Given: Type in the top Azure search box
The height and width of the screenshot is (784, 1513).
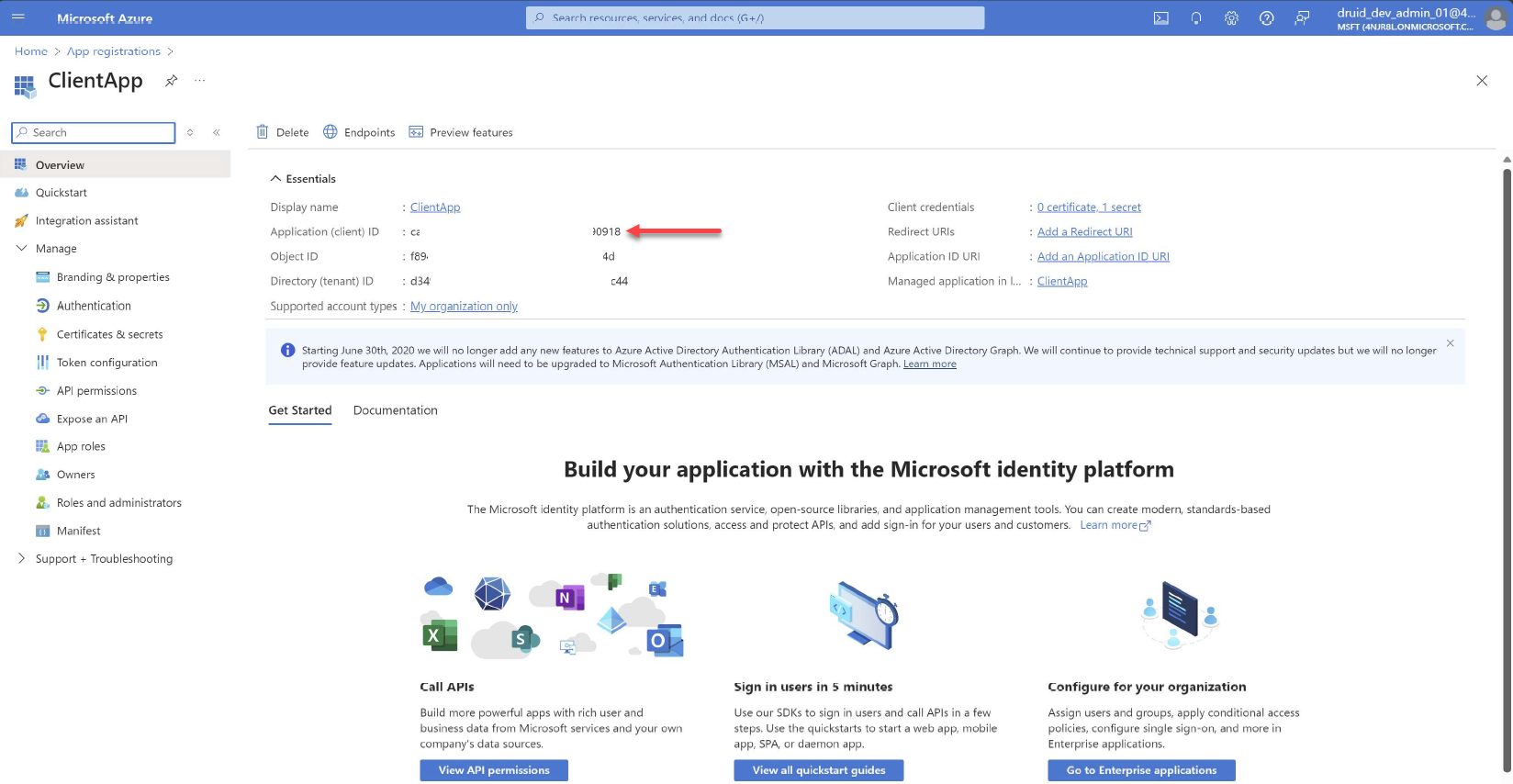Looking at the screenshot, I should pyautogui.click(x=755, y=17).
